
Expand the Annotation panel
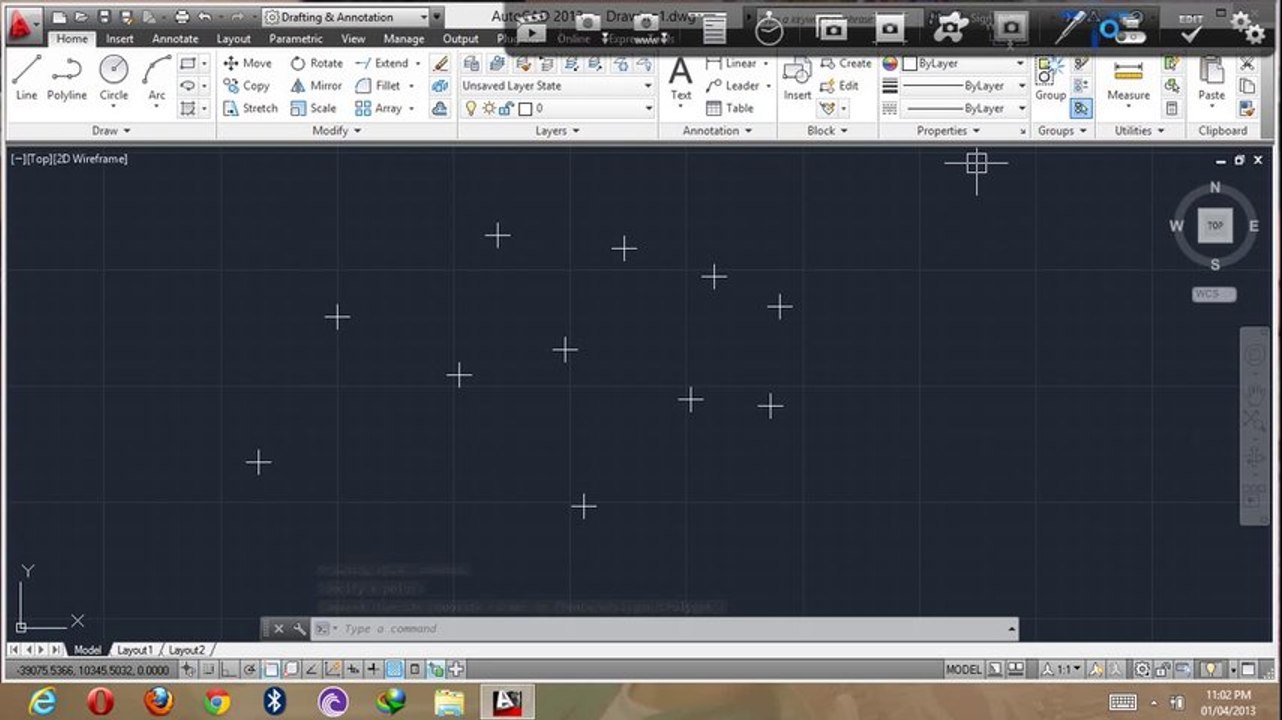[717, 131]
